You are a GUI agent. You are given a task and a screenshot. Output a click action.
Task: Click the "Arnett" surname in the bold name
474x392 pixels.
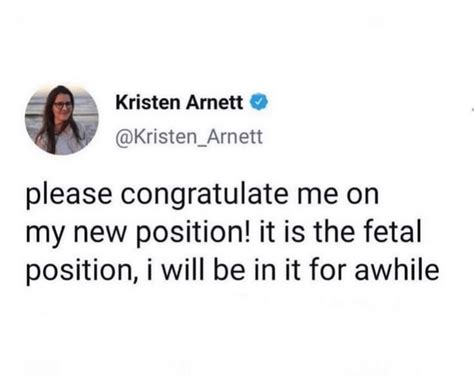[x=215, y=102]
